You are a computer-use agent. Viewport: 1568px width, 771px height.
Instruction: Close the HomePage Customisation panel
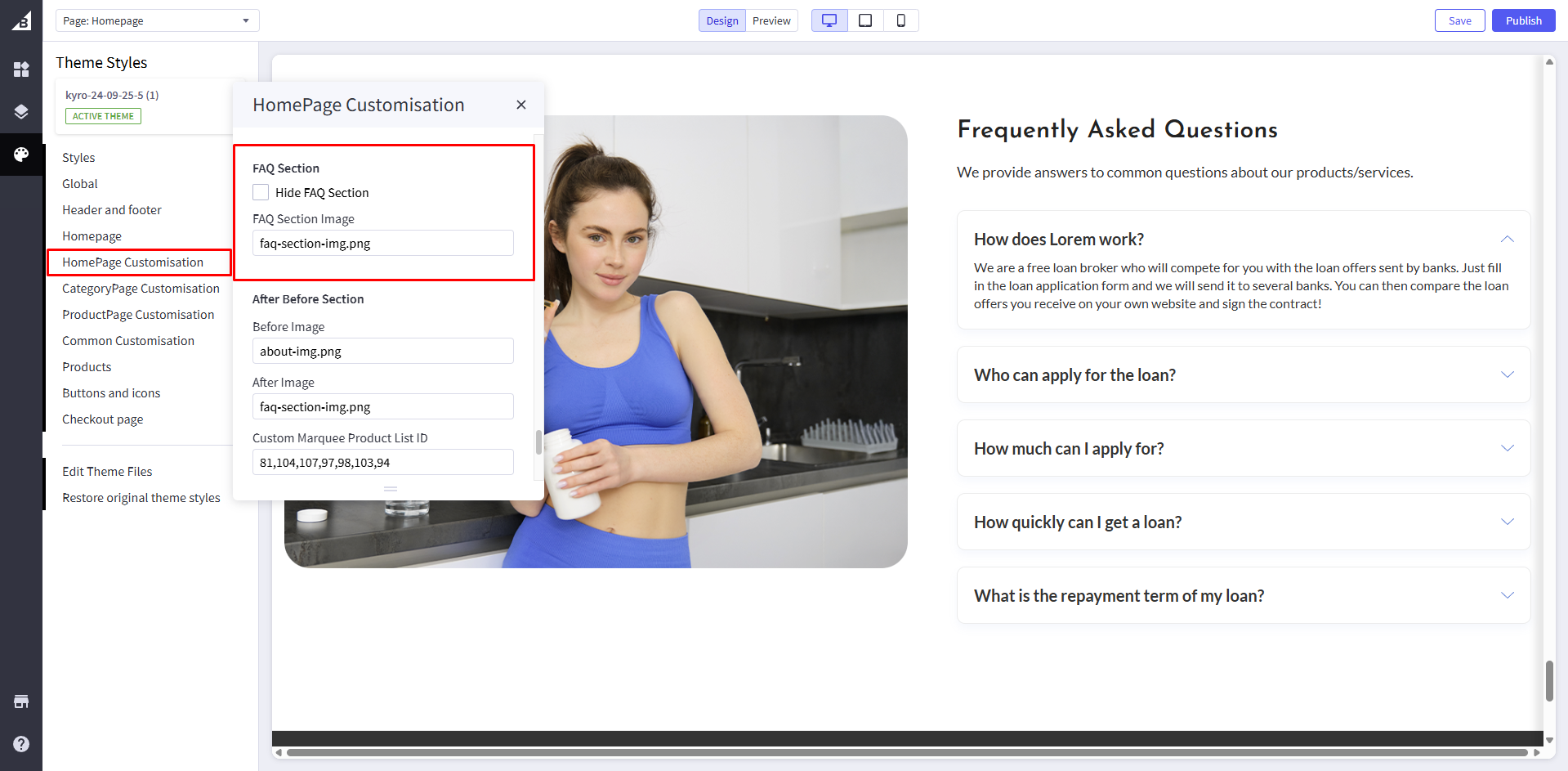(x=521, y=105)
